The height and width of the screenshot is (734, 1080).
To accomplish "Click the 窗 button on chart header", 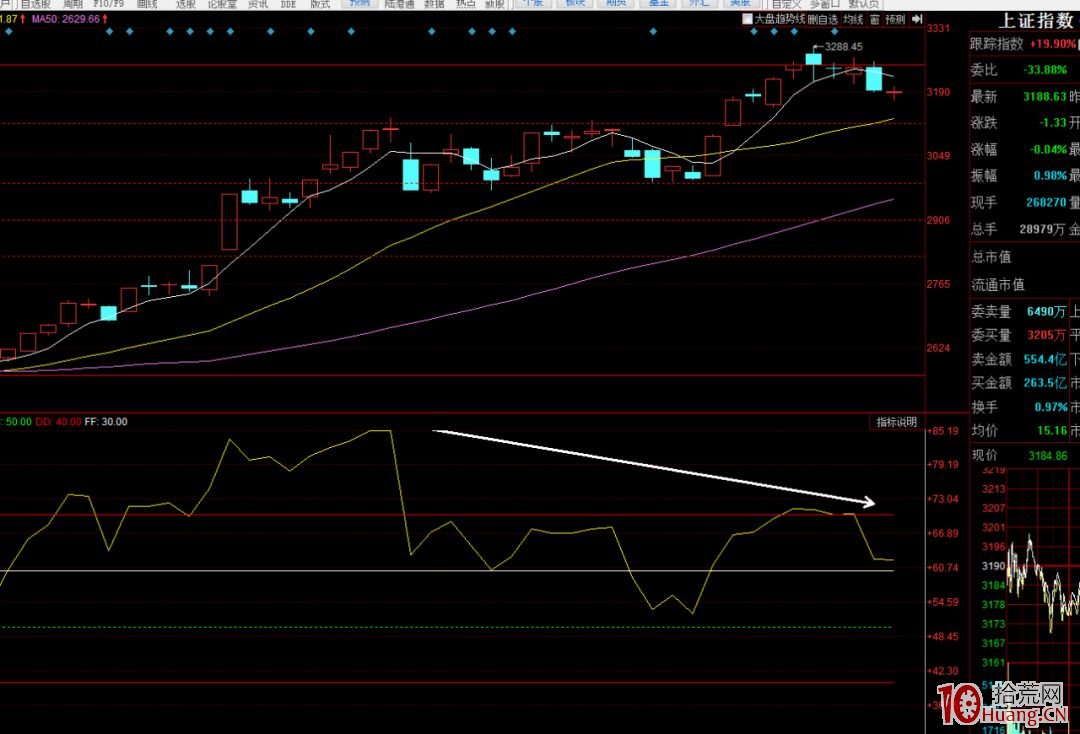I will (874, 19).
